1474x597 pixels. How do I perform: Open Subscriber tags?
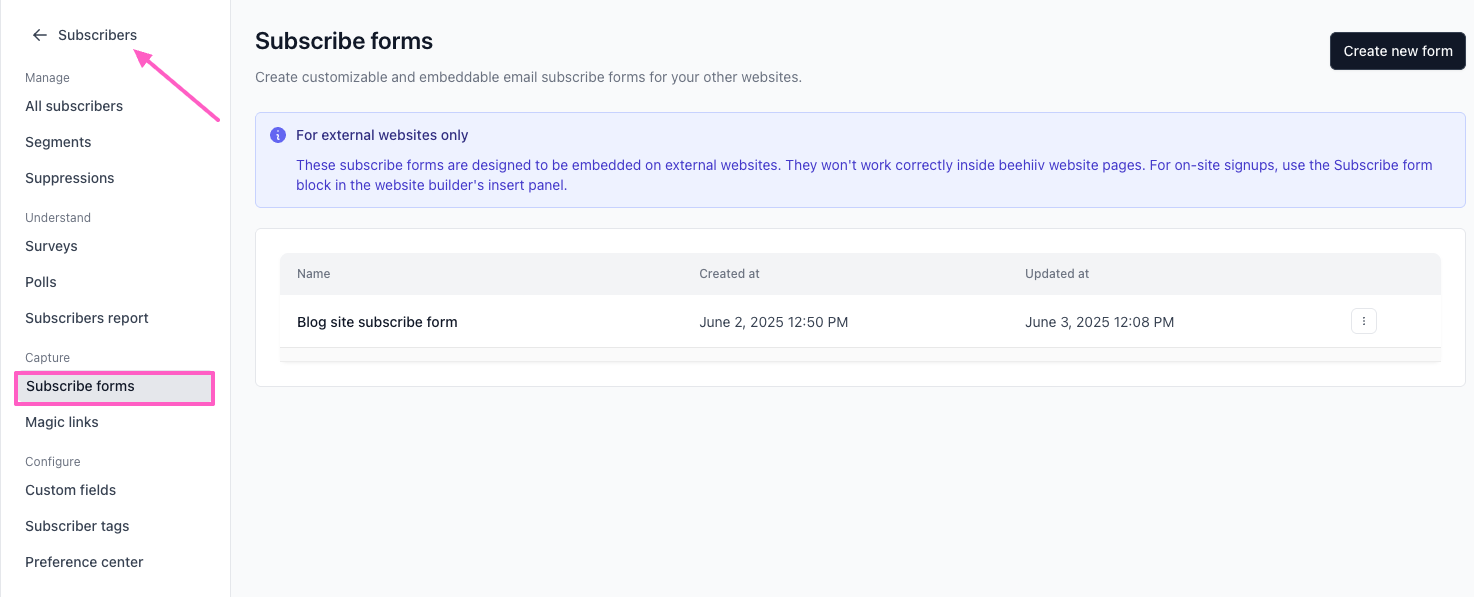(x=77, y=526)
